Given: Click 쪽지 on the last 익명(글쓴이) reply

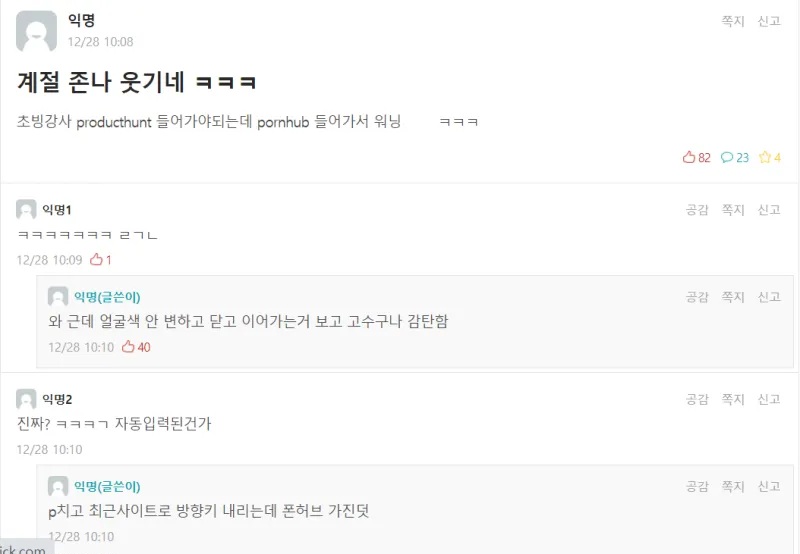Looking at the screenshot, I should [x=733, y=487].
